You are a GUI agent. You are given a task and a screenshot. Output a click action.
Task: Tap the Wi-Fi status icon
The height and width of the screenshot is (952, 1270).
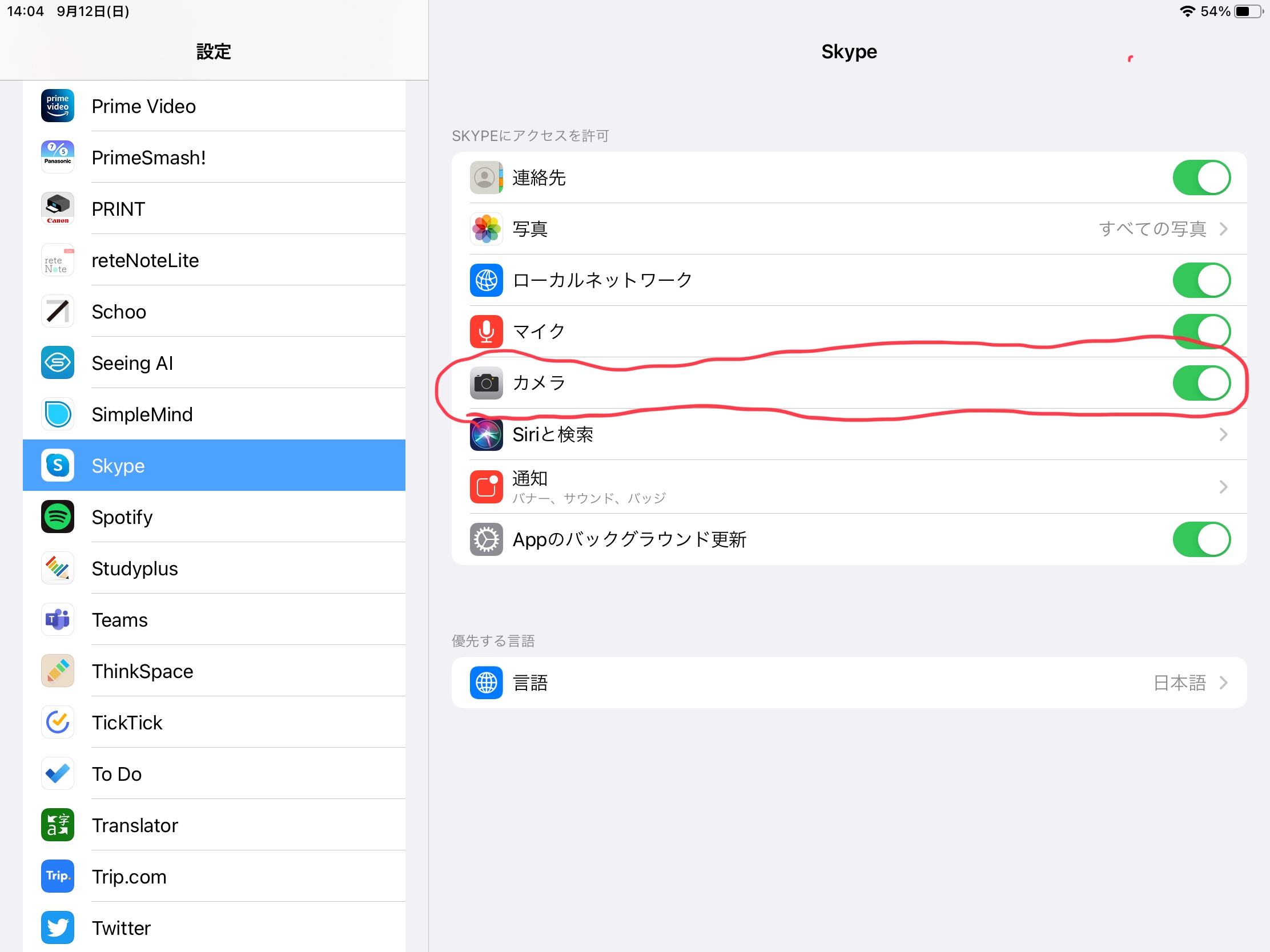1187,11
